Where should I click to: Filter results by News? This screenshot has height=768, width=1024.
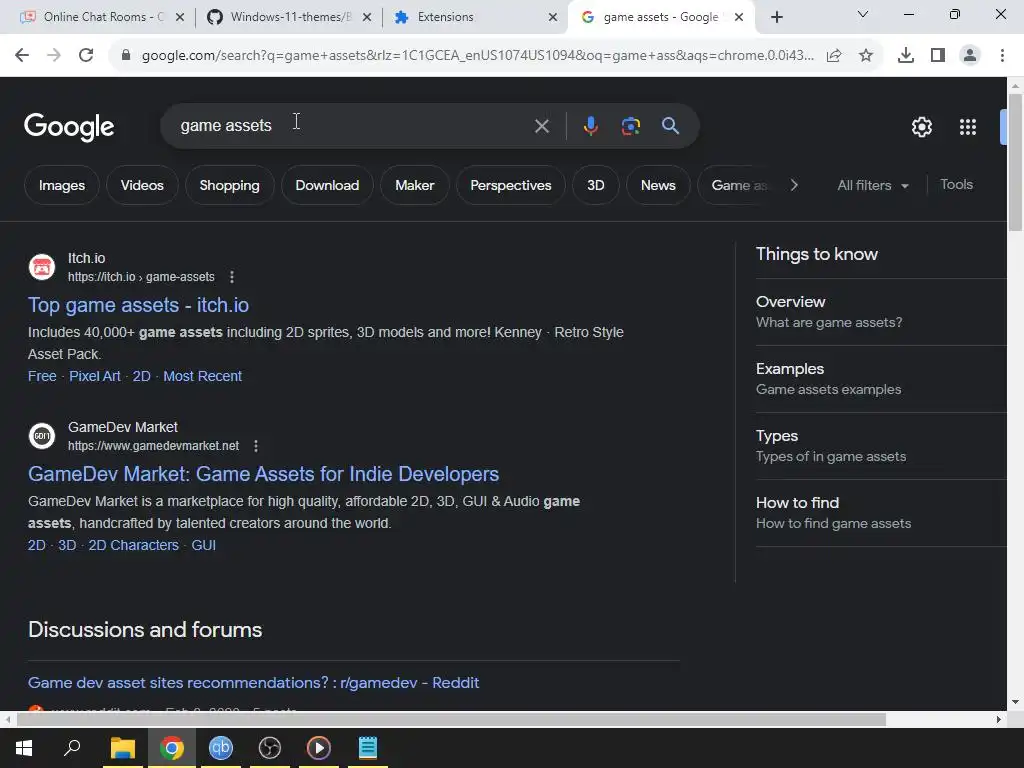(x=658, y=185)
